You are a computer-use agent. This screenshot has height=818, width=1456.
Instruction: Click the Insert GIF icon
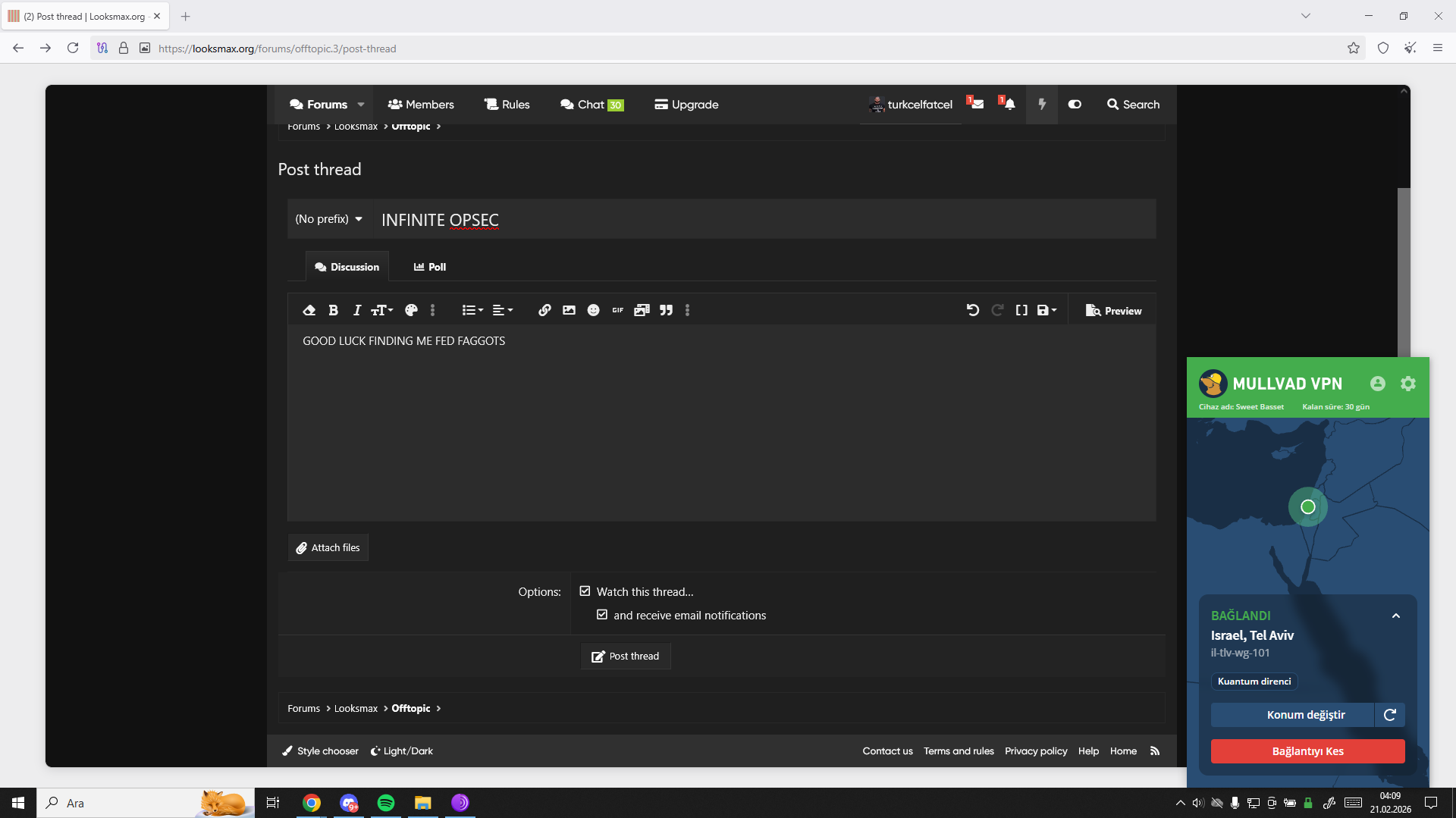point(617,310)
